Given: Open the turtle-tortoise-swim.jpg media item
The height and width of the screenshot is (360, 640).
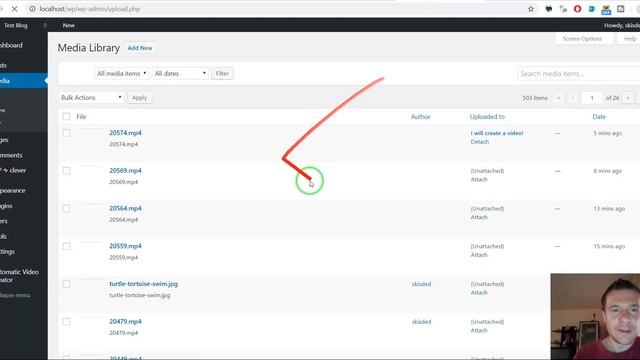Looking at the screenshot, I should click(143, 284).
